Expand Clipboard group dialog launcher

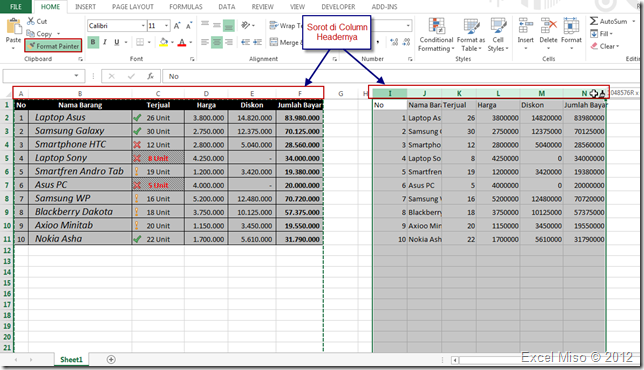tap(80, 59)
